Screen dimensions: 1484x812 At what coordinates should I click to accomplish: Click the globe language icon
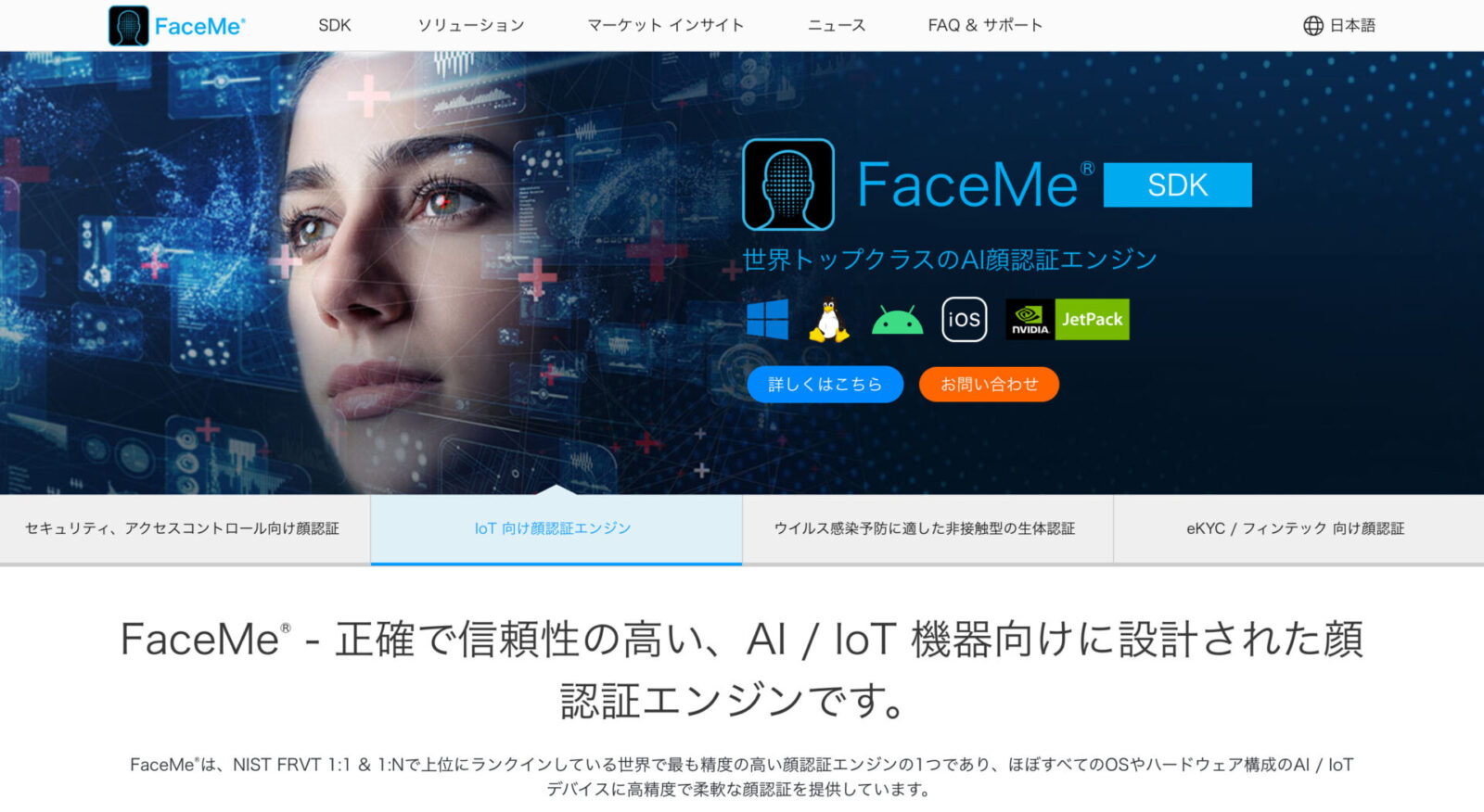pyautogui.click(x=1313, y=26)
